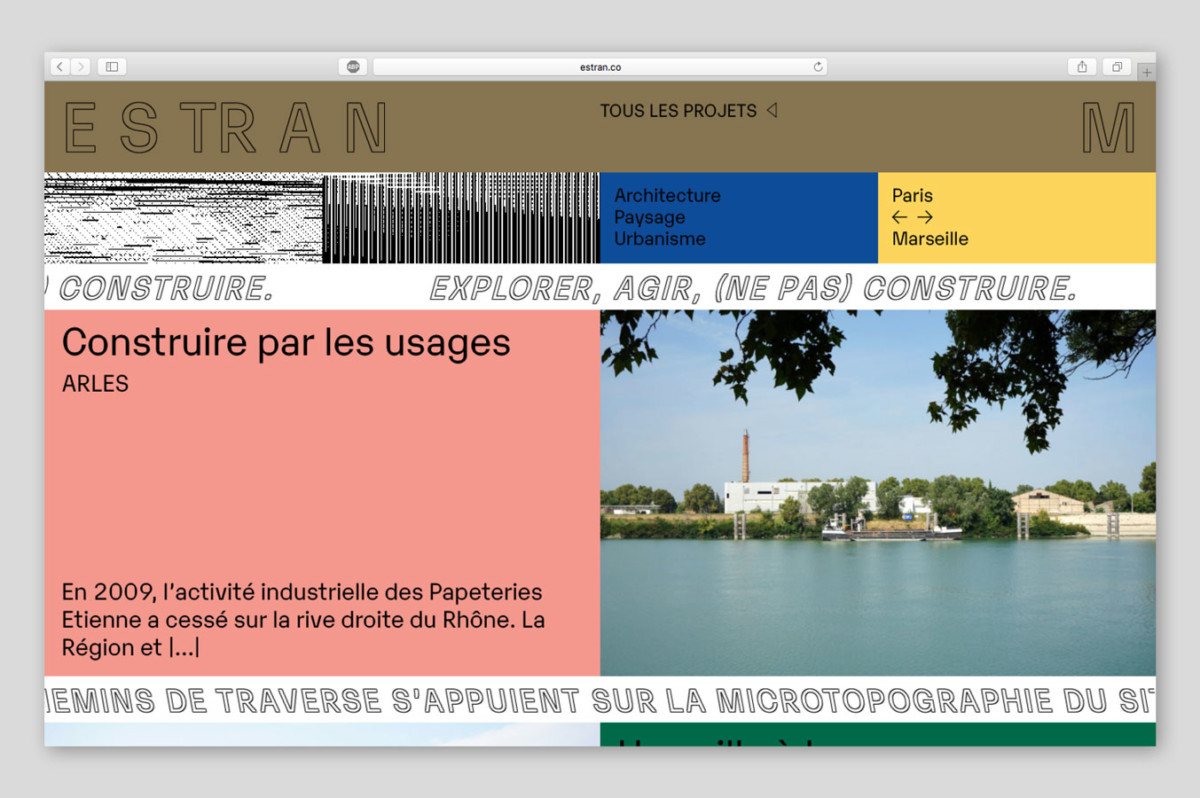Select Architecture in the blue block

coord(667,195)
